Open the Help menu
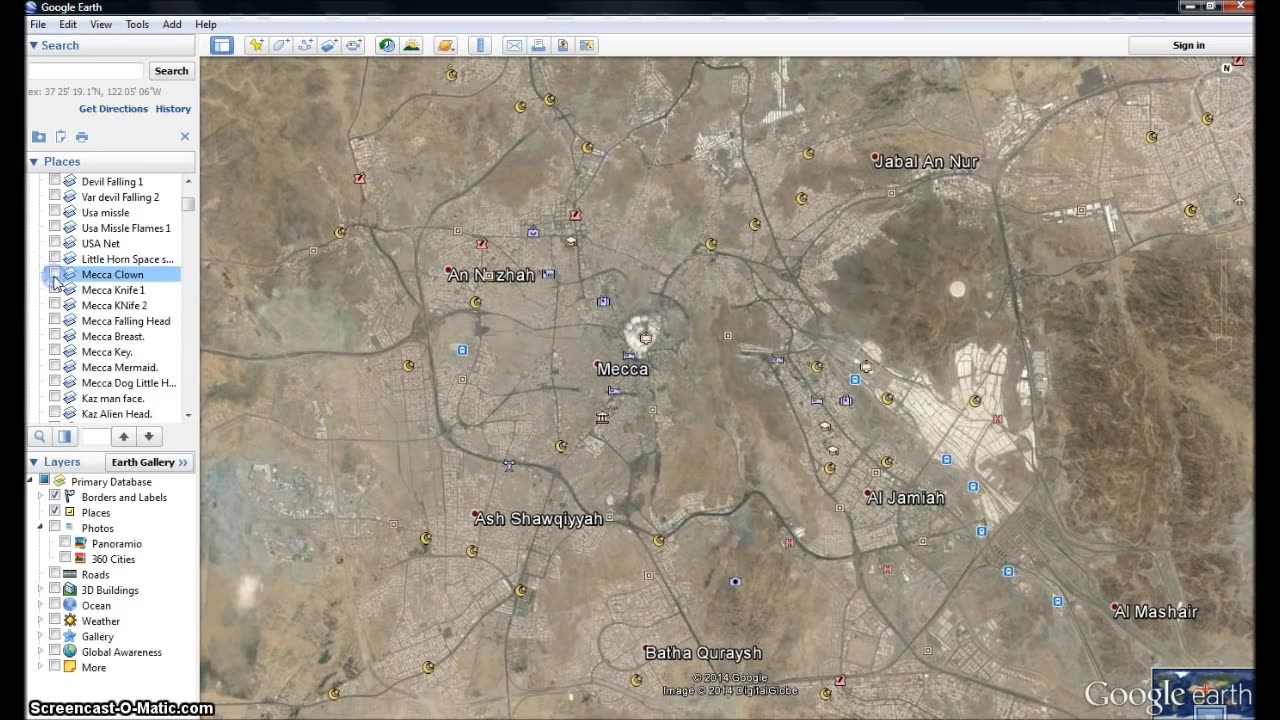 206,24
